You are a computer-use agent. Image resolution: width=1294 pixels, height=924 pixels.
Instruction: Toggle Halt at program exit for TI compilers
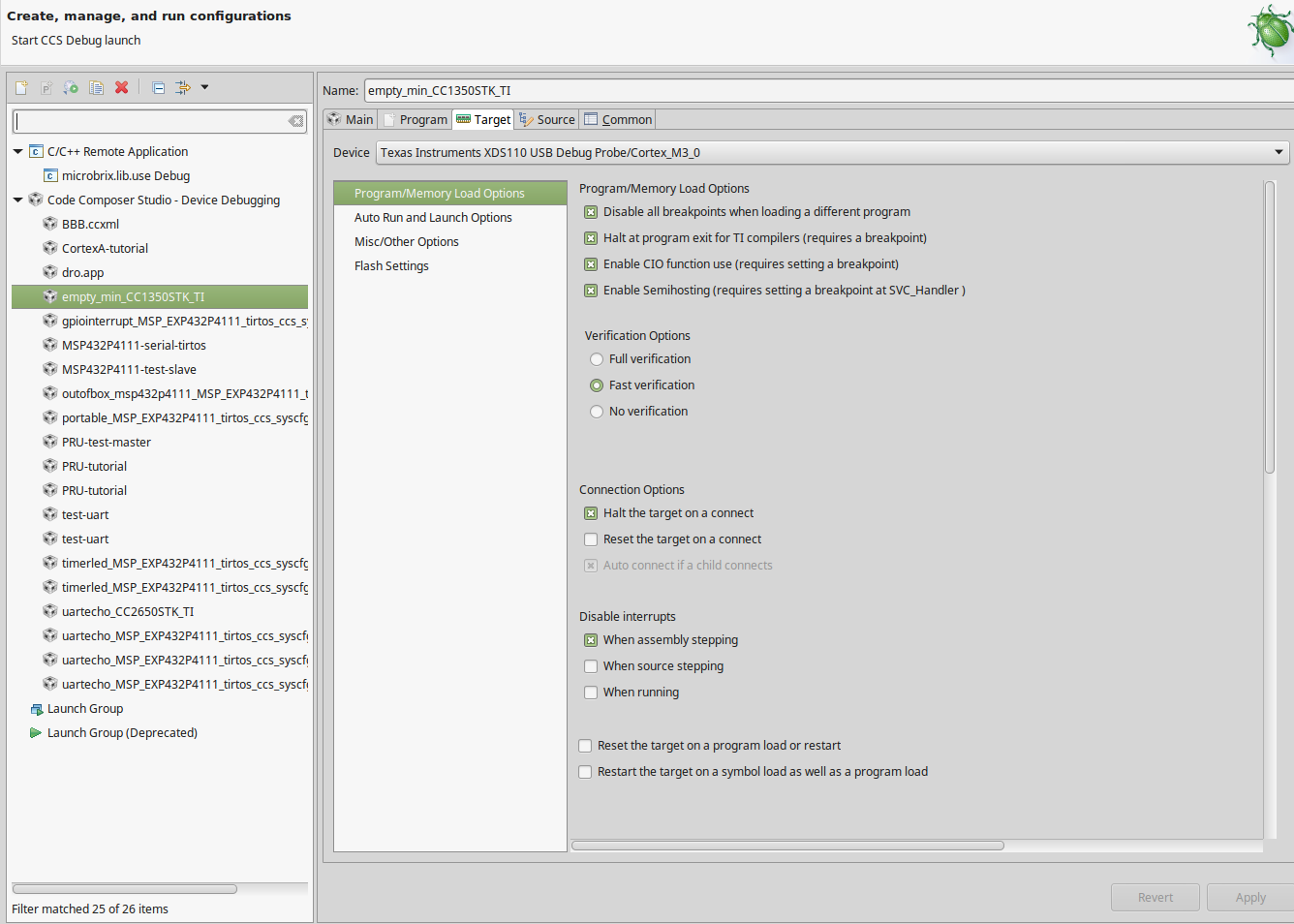[x=591, y=238]
